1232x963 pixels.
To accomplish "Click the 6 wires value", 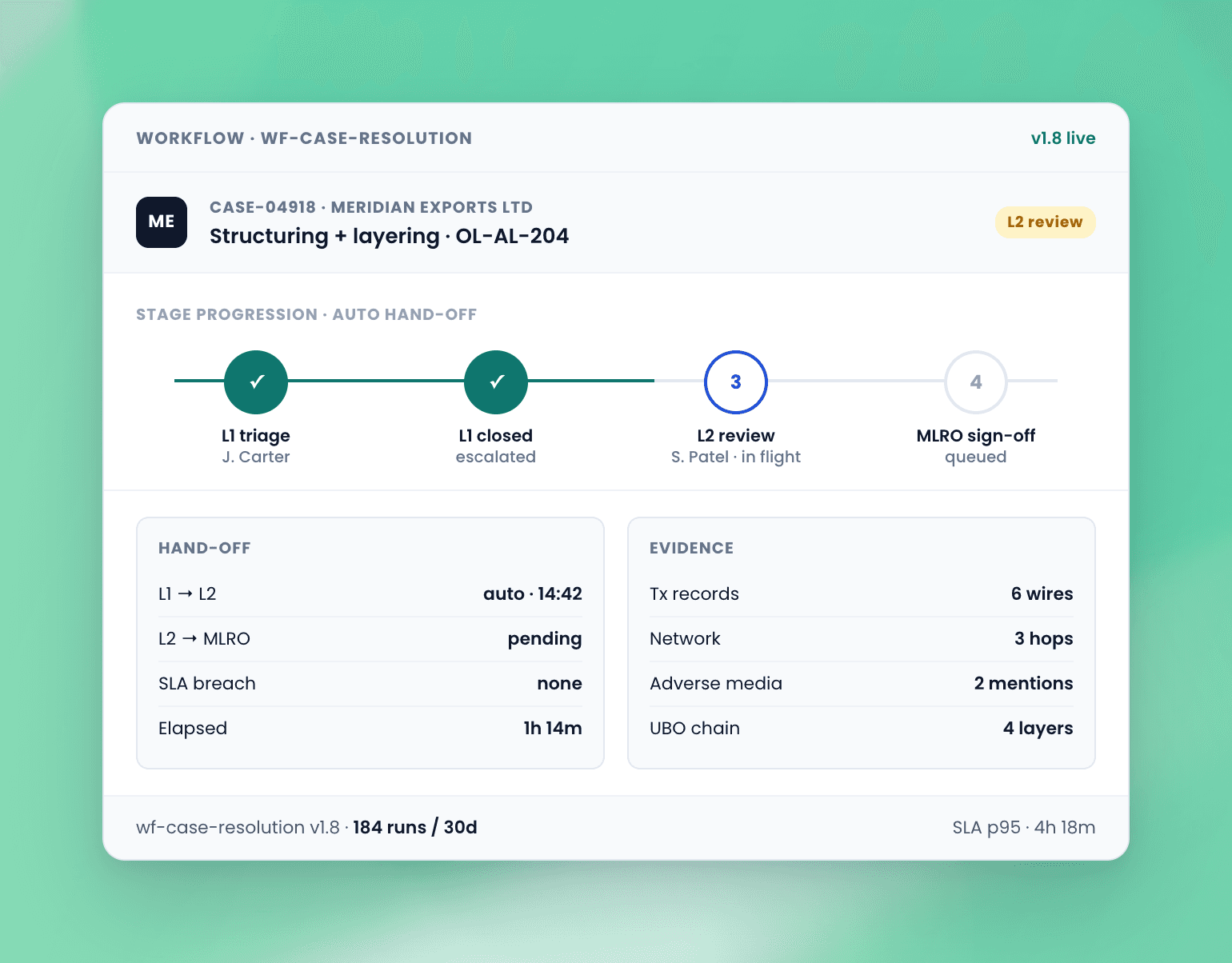I will (1042, 593).
